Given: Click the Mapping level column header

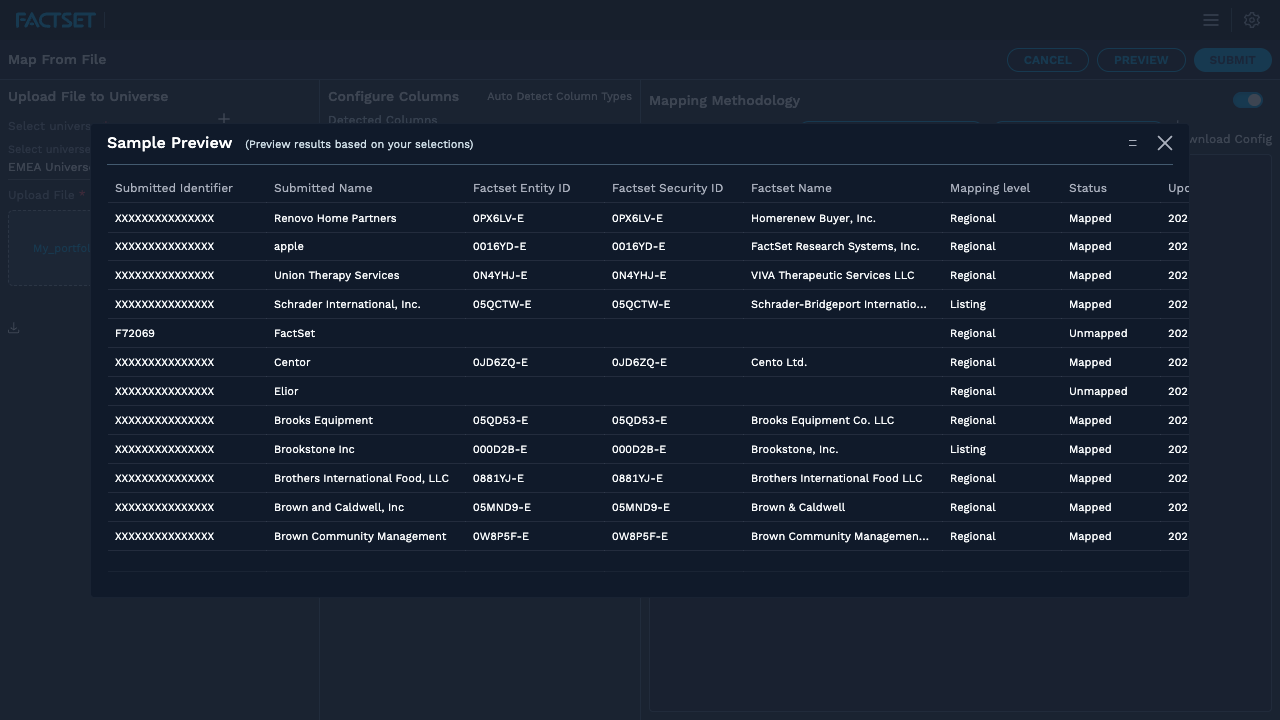Looking at the screenshot, I should [x=990, y=188].
